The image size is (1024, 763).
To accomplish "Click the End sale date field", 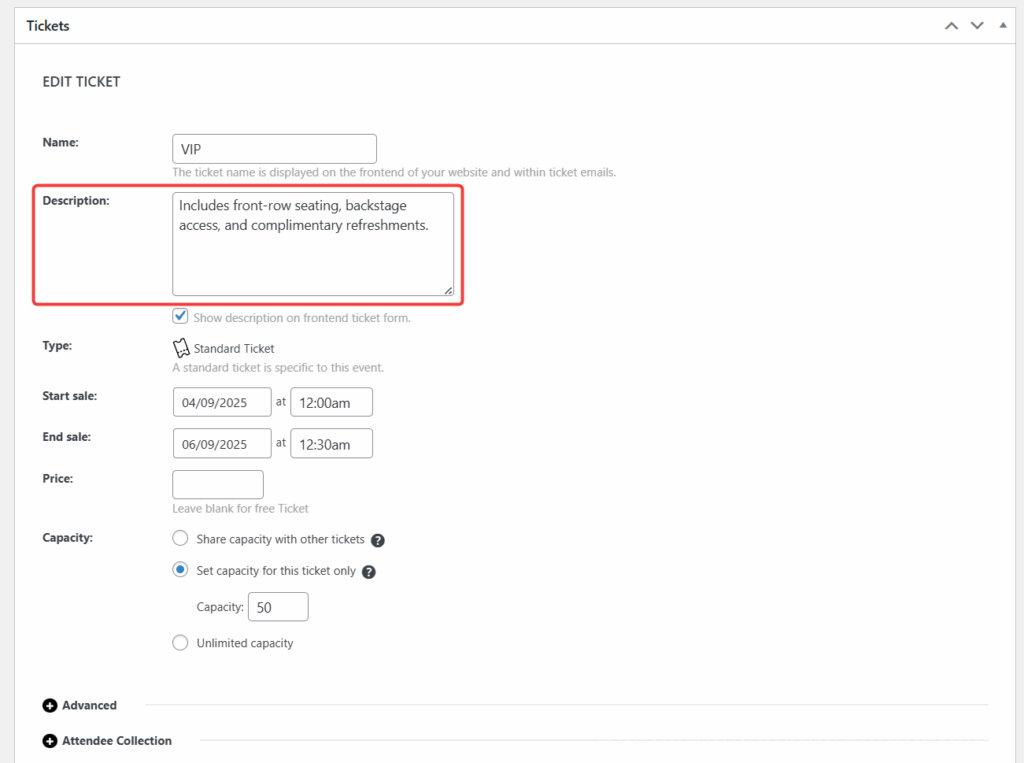I will tap(222, 443).
